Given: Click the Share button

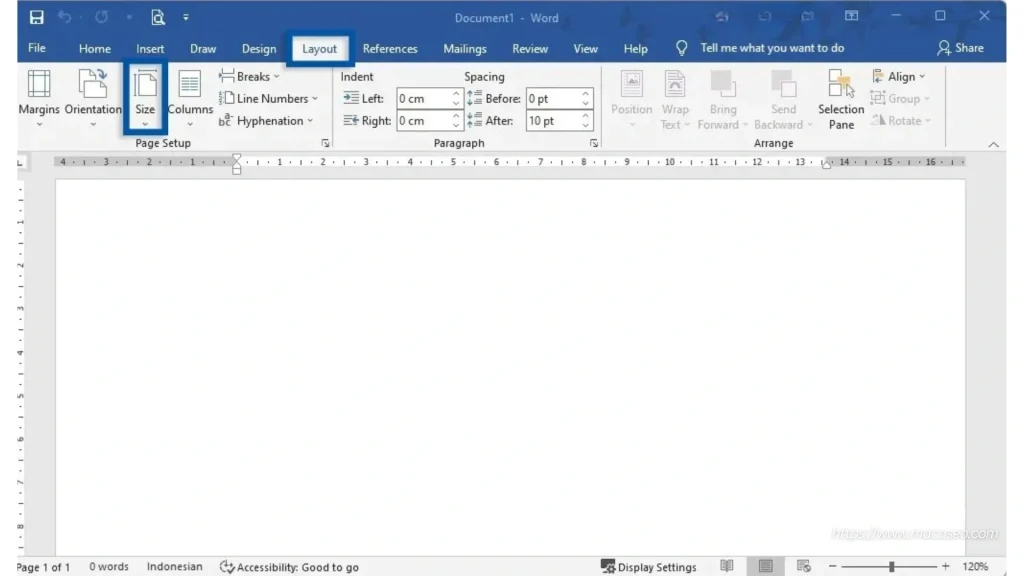Looking at the screenshot, I should pos(960,48).
